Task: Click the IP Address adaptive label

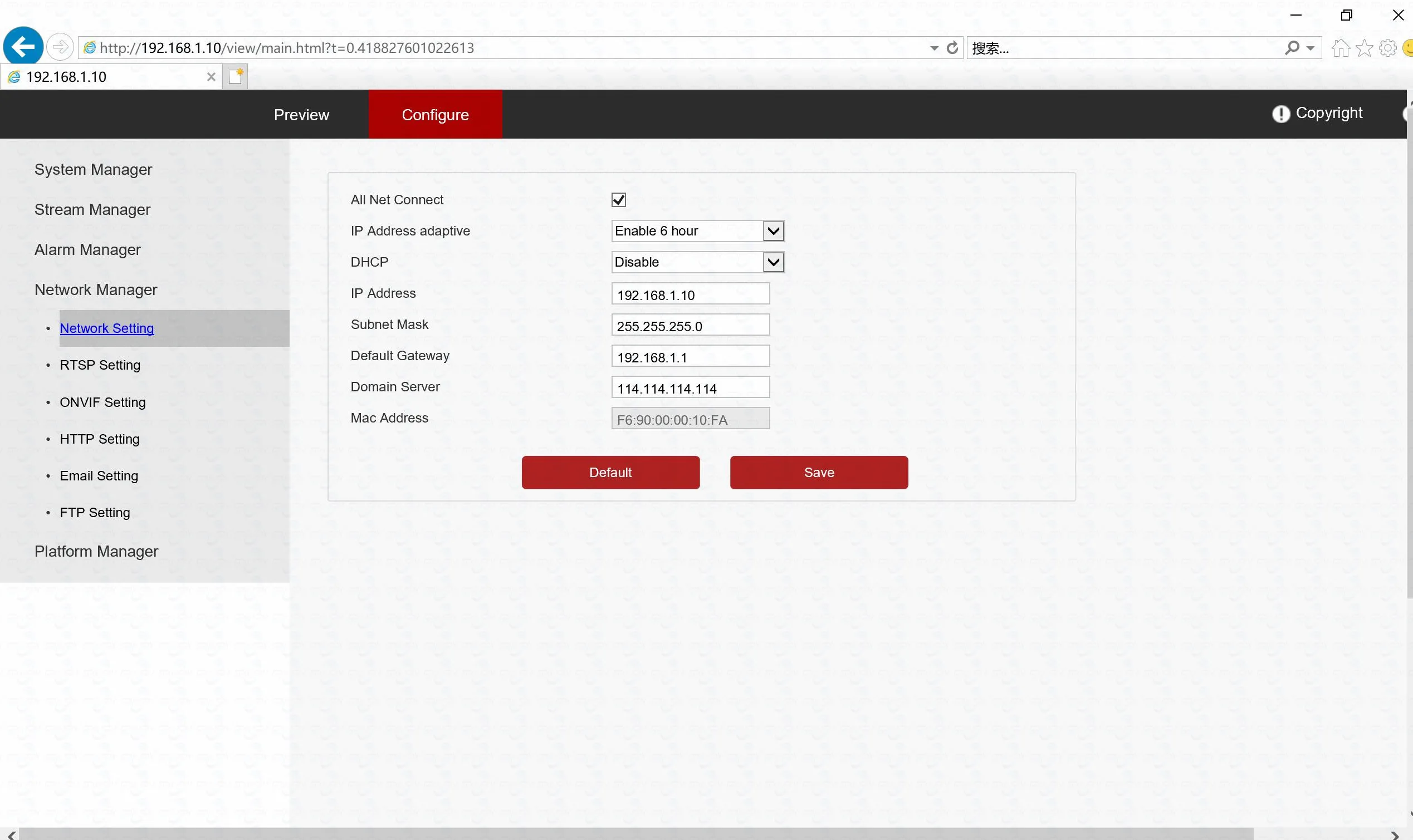Action: tap(410, 231)
